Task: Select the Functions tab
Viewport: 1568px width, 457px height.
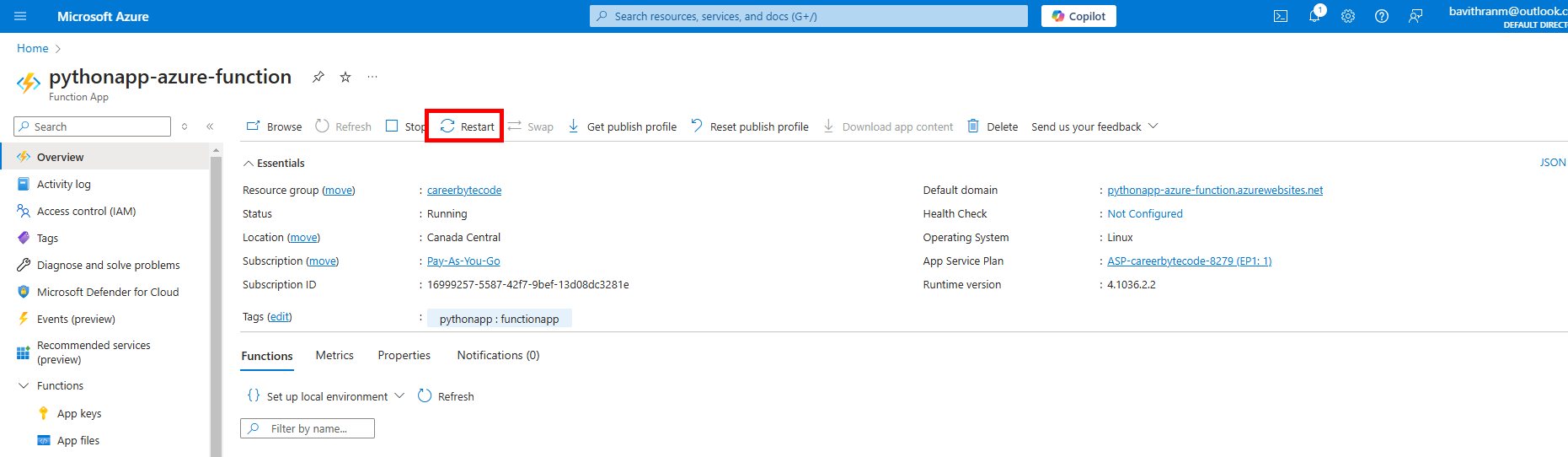Action: click(x=267, y=356)
